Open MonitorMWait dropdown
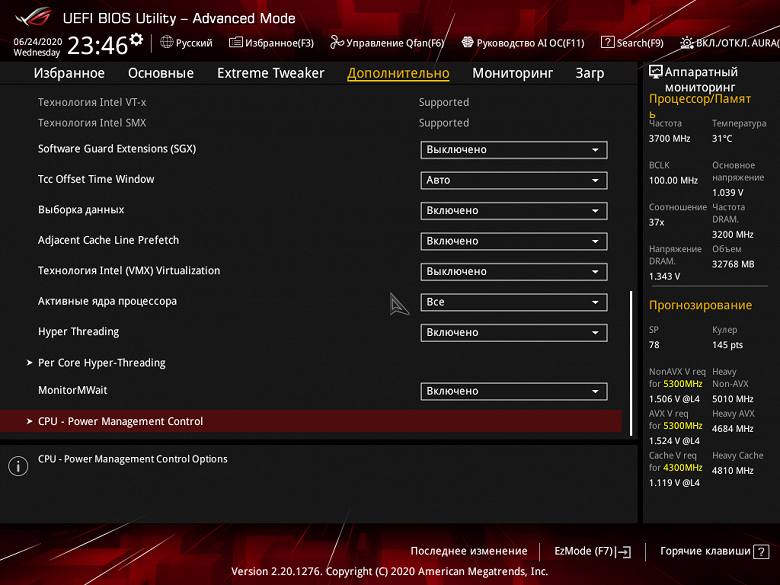The image size is (780, 585). pos(514,391)
